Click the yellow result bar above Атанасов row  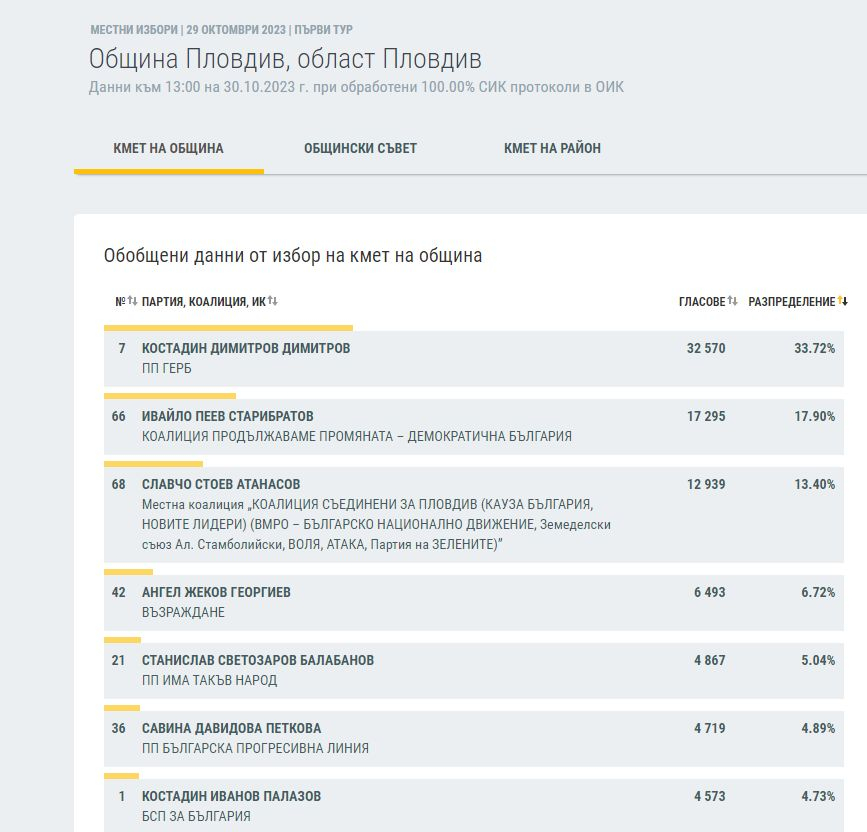153,464
